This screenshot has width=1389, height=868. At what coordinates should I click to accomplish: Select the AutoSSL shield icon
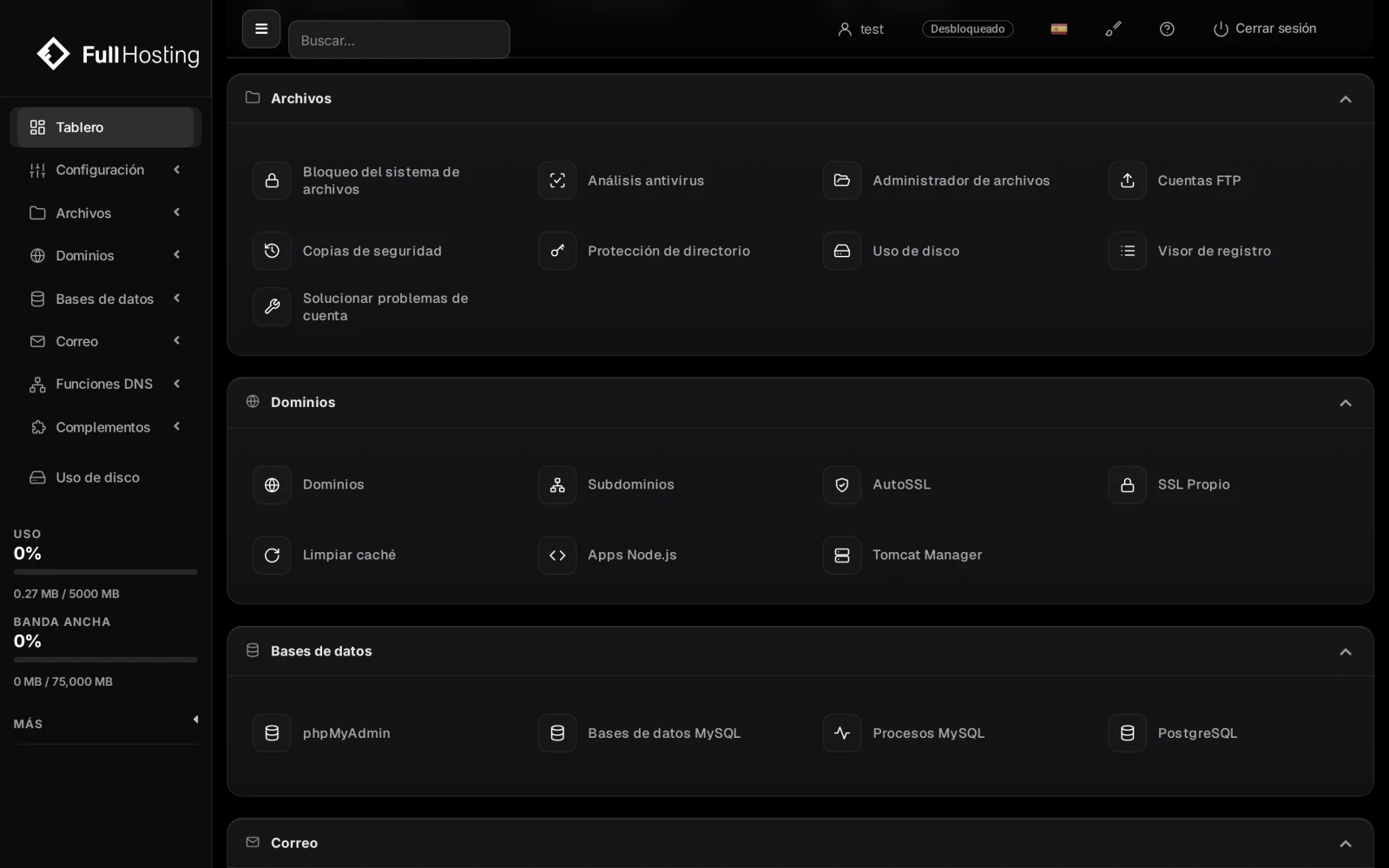point(842,485)
